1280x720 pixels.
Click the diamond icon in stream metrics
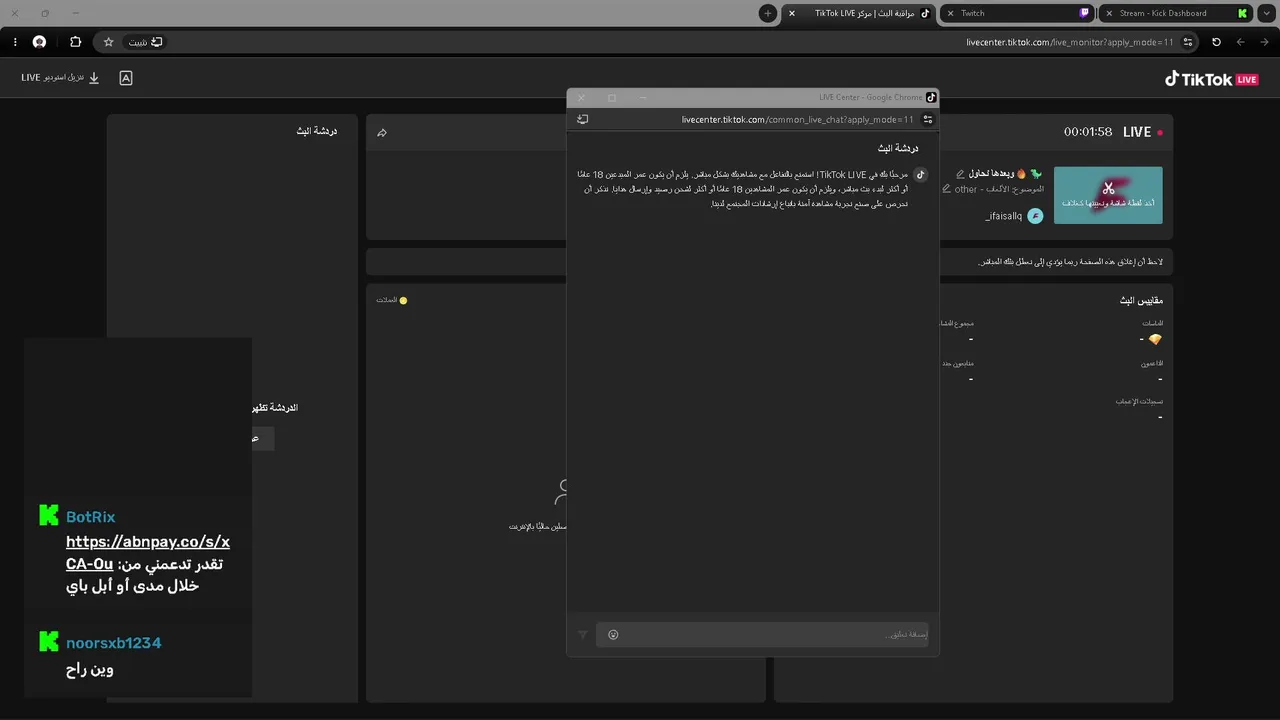coord(1155,340)
